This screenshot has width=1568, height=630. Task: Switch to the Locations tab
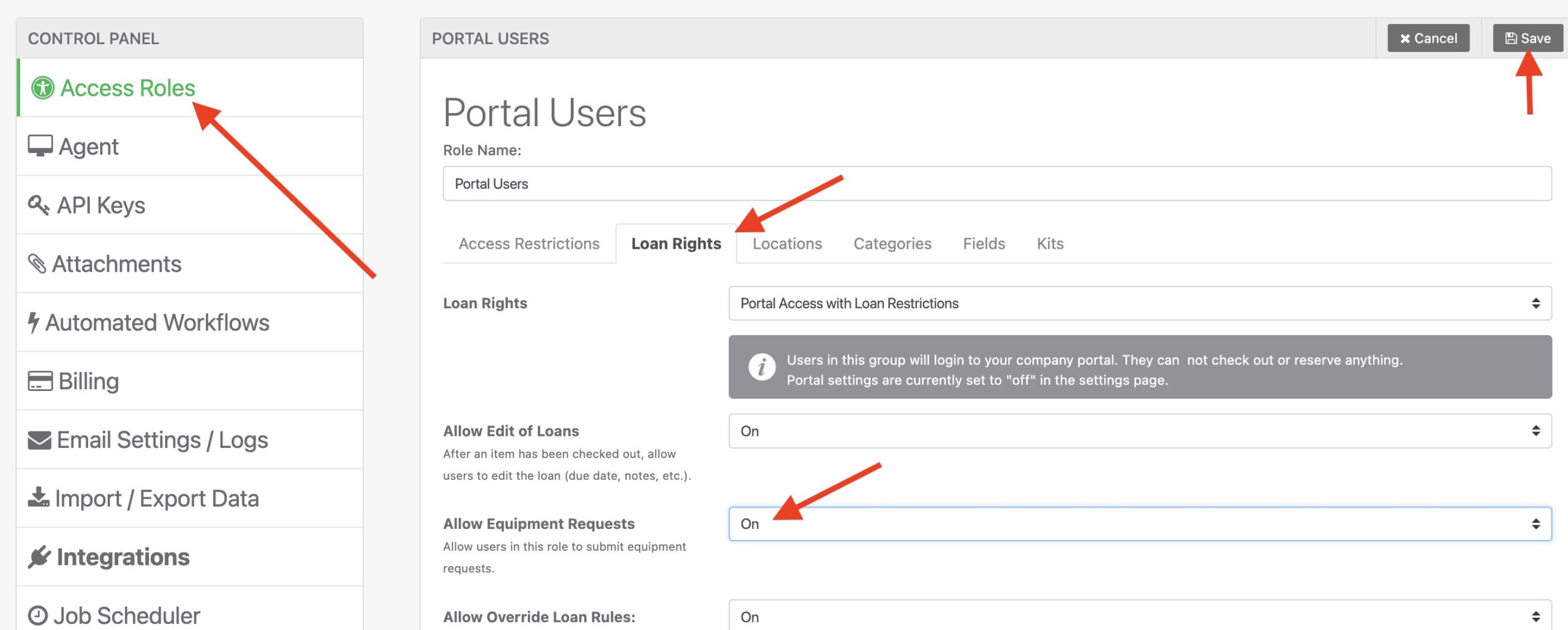(787, 243)
